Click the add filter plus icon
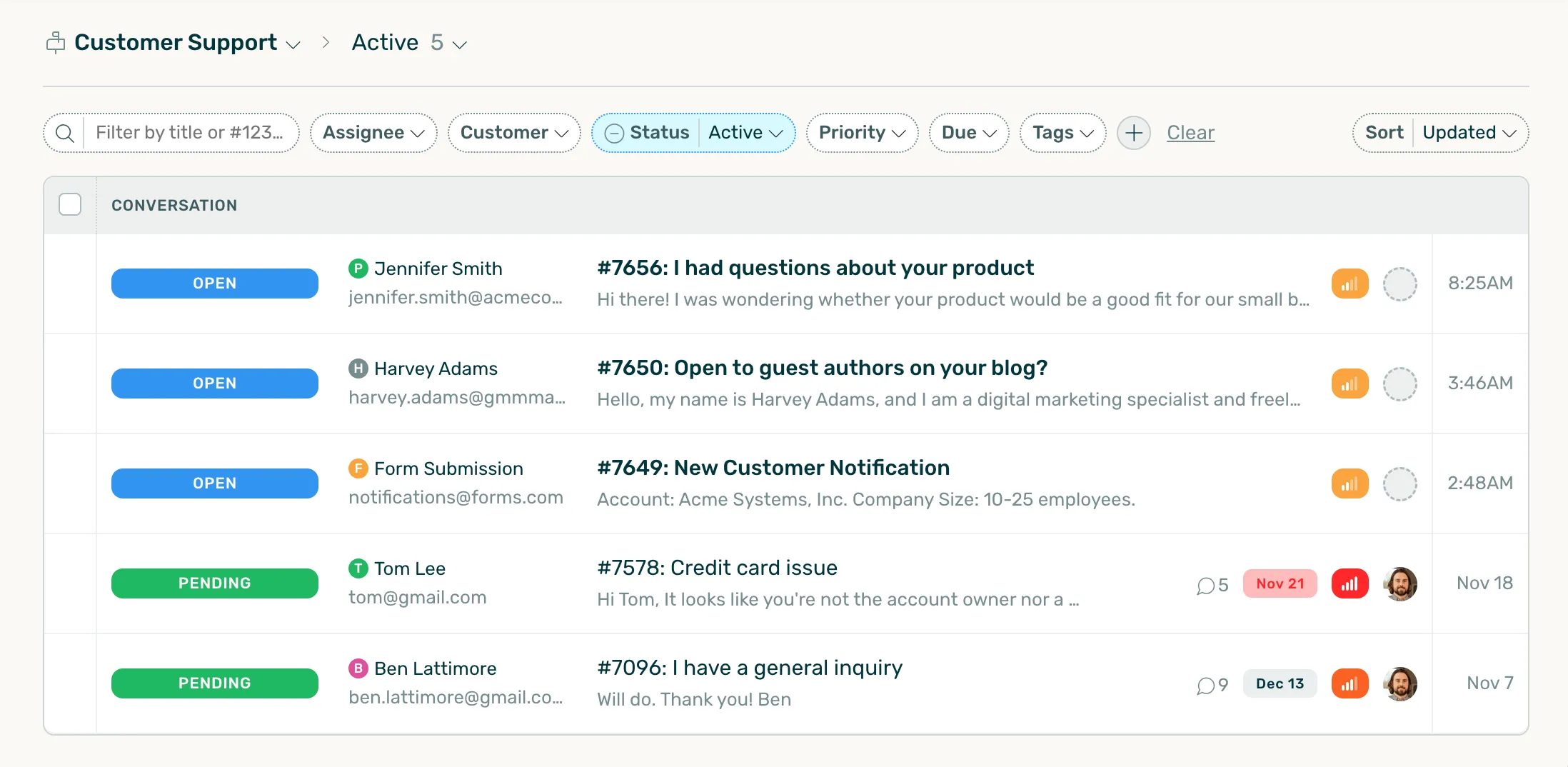Image resolution: width=1568 pixels, height=767 pixels. pos(1134,133)
